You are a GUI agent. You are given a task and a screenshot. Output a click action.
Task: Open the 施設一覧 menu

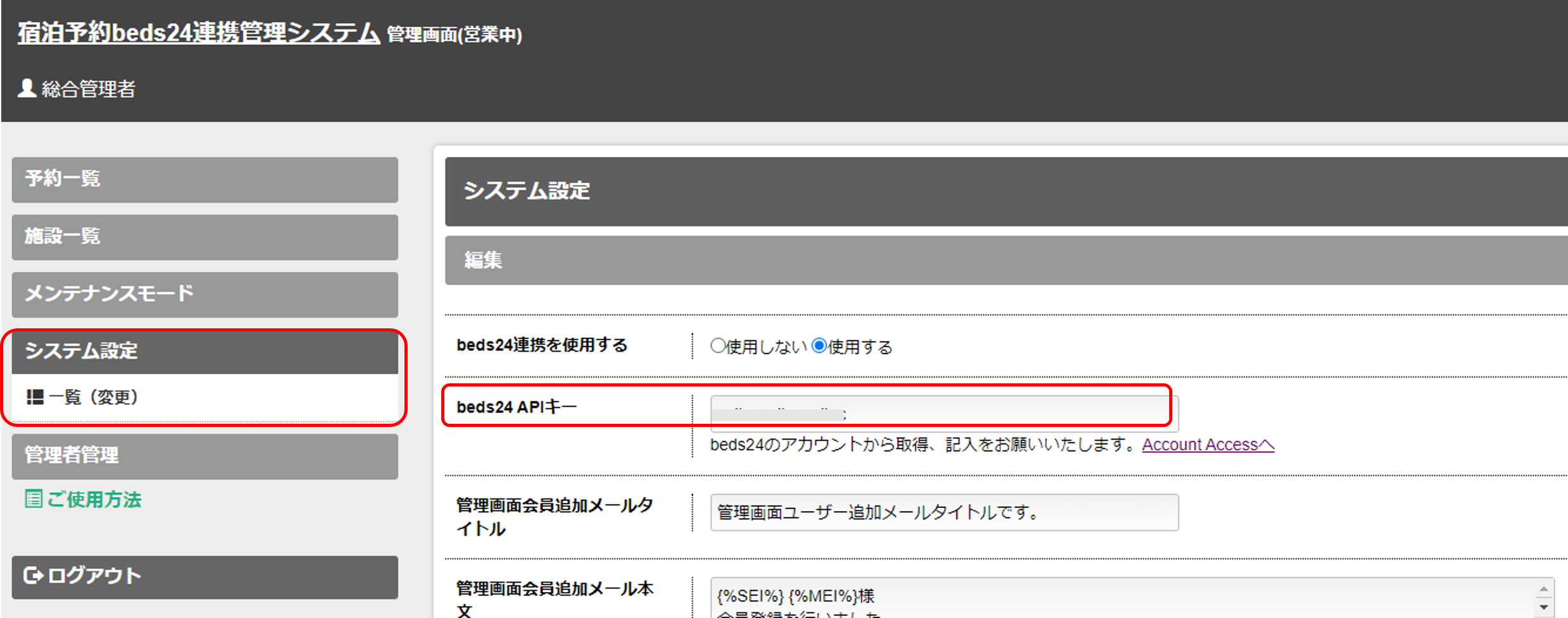tap(204, 237)
